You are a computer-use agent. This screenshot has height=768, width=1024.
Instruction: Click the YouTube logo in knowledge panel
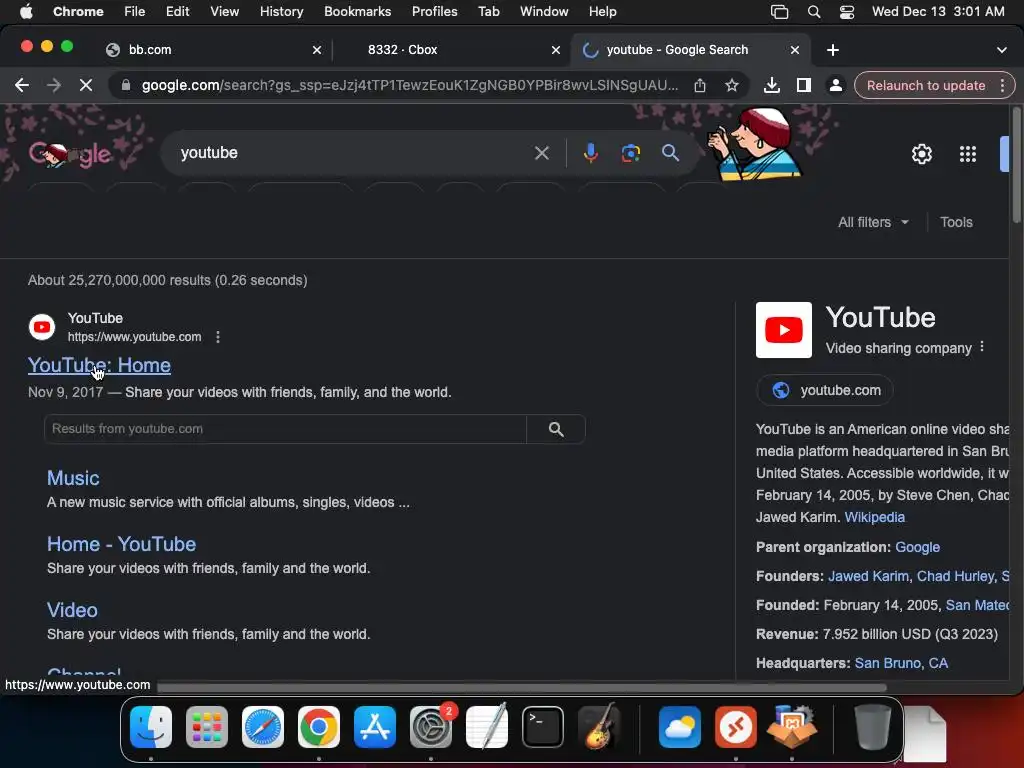point(784,330)
